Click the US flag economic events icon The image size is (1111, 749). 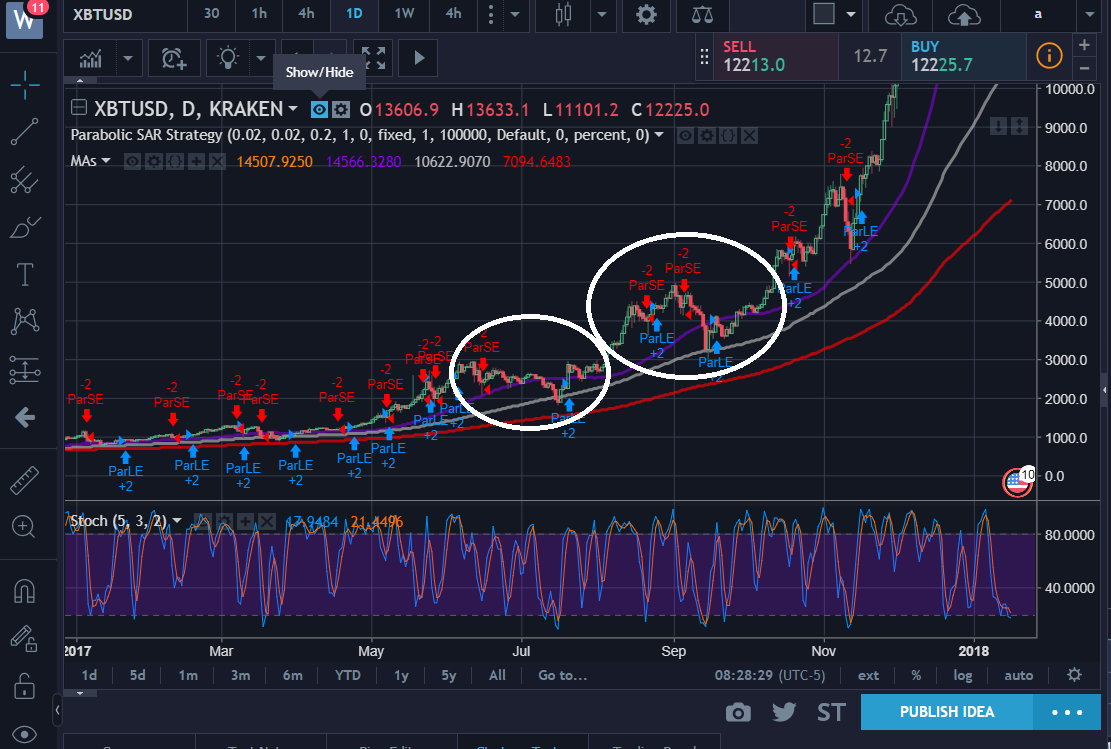coord(1017,482)
